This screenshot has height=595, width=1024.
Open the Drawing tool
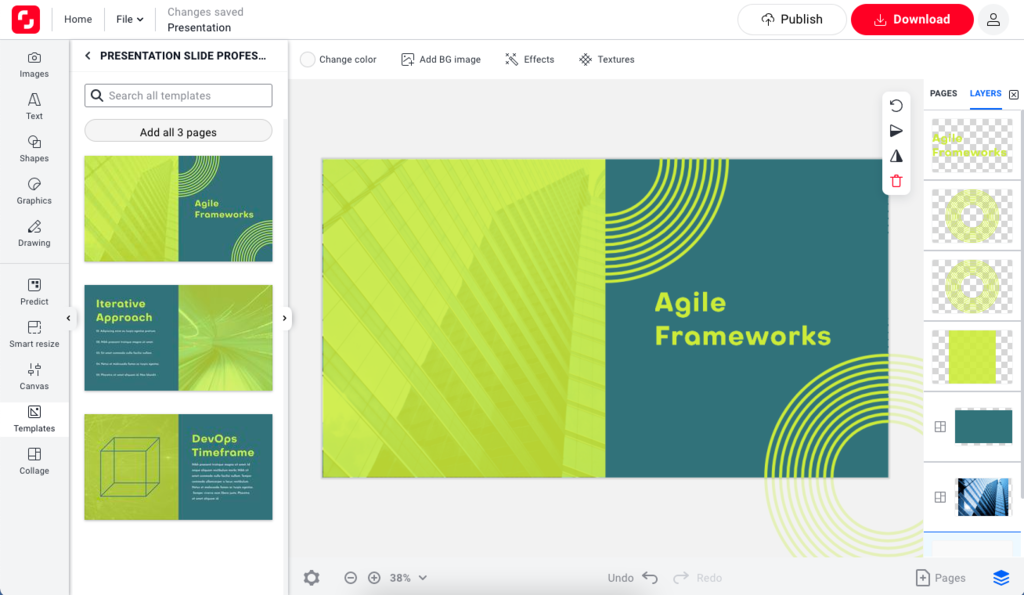pos(34,233)
